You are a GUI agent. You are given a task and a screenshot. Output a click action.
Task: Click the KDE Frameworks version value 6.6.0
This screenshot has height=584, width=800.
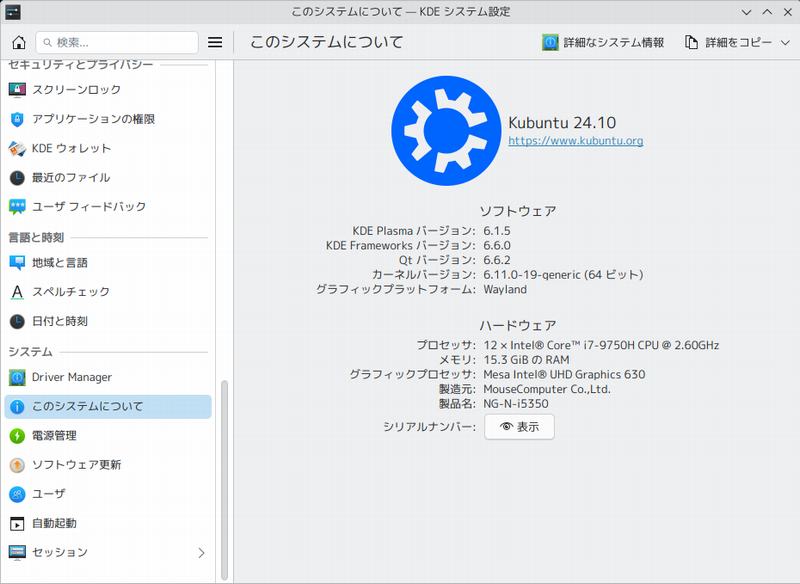coord(497,246)
